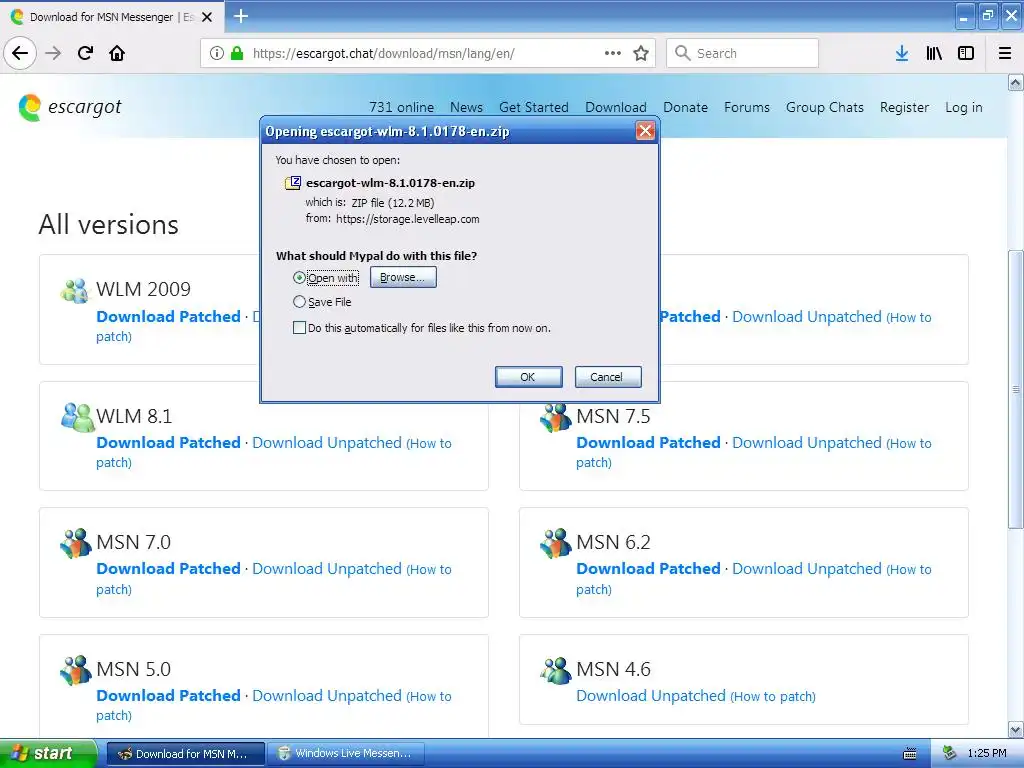1024x768 pixels.
Task: Open the browser home page icon
Action: 117,53
